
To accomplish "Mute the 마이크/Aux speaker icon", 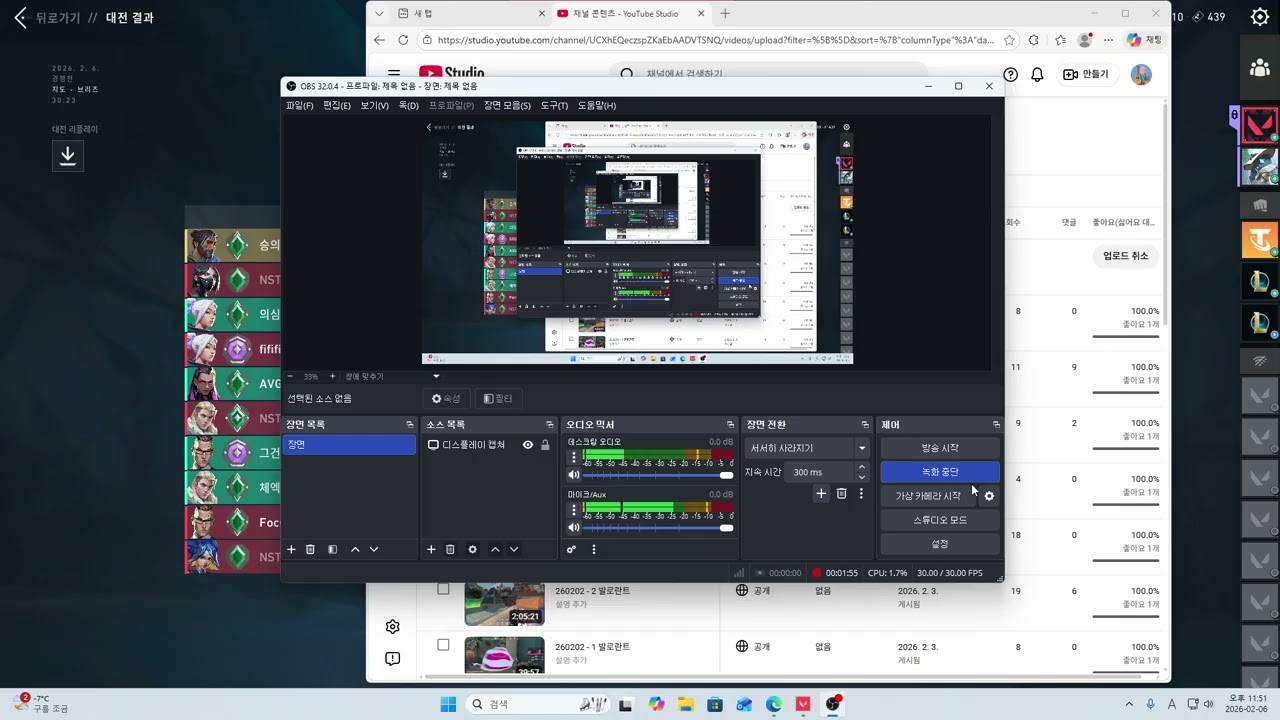I will (x=574, y=528).
